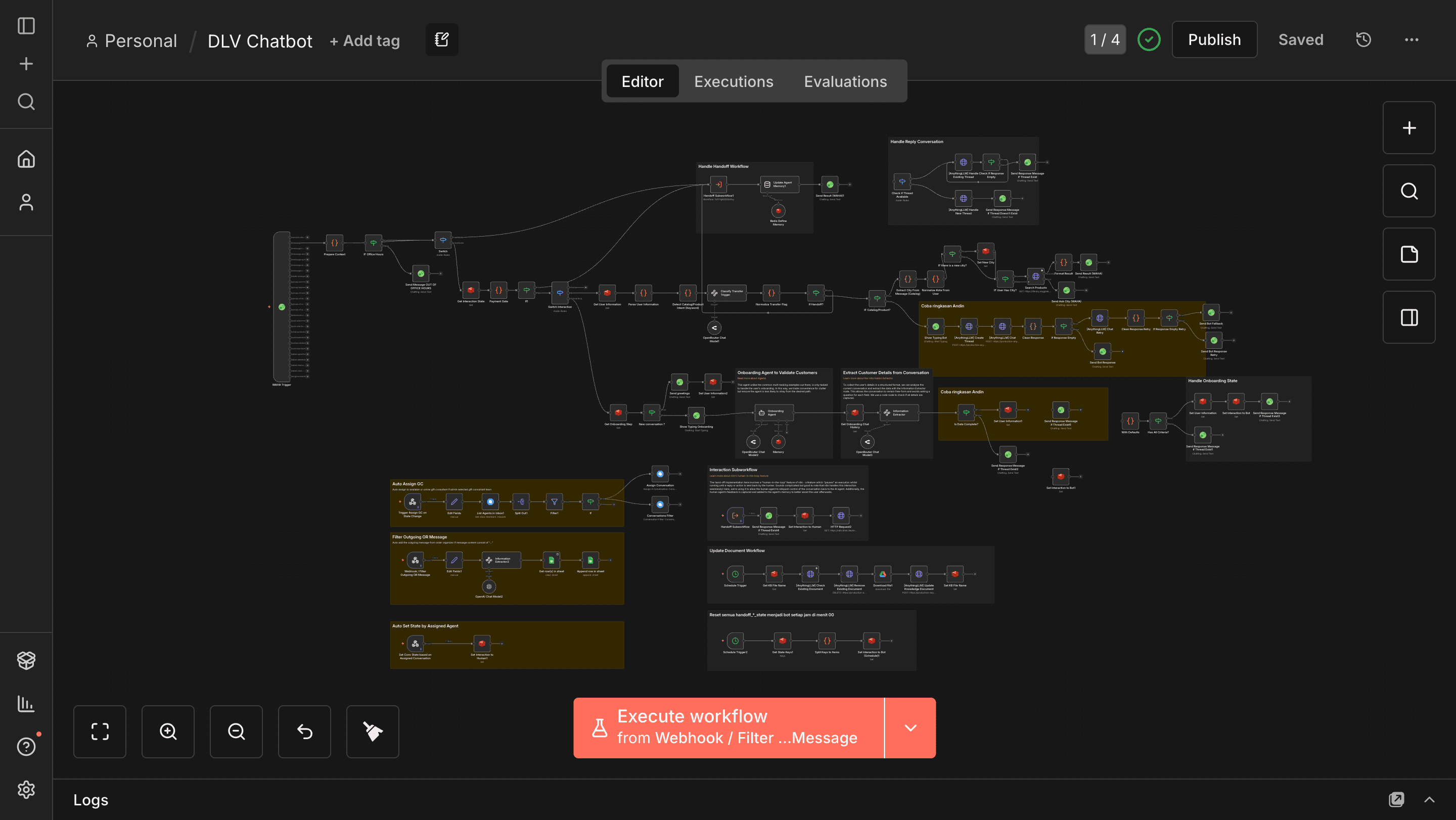Open the add node plus button
This screenshot has width=1456, height=820.
1408,128
